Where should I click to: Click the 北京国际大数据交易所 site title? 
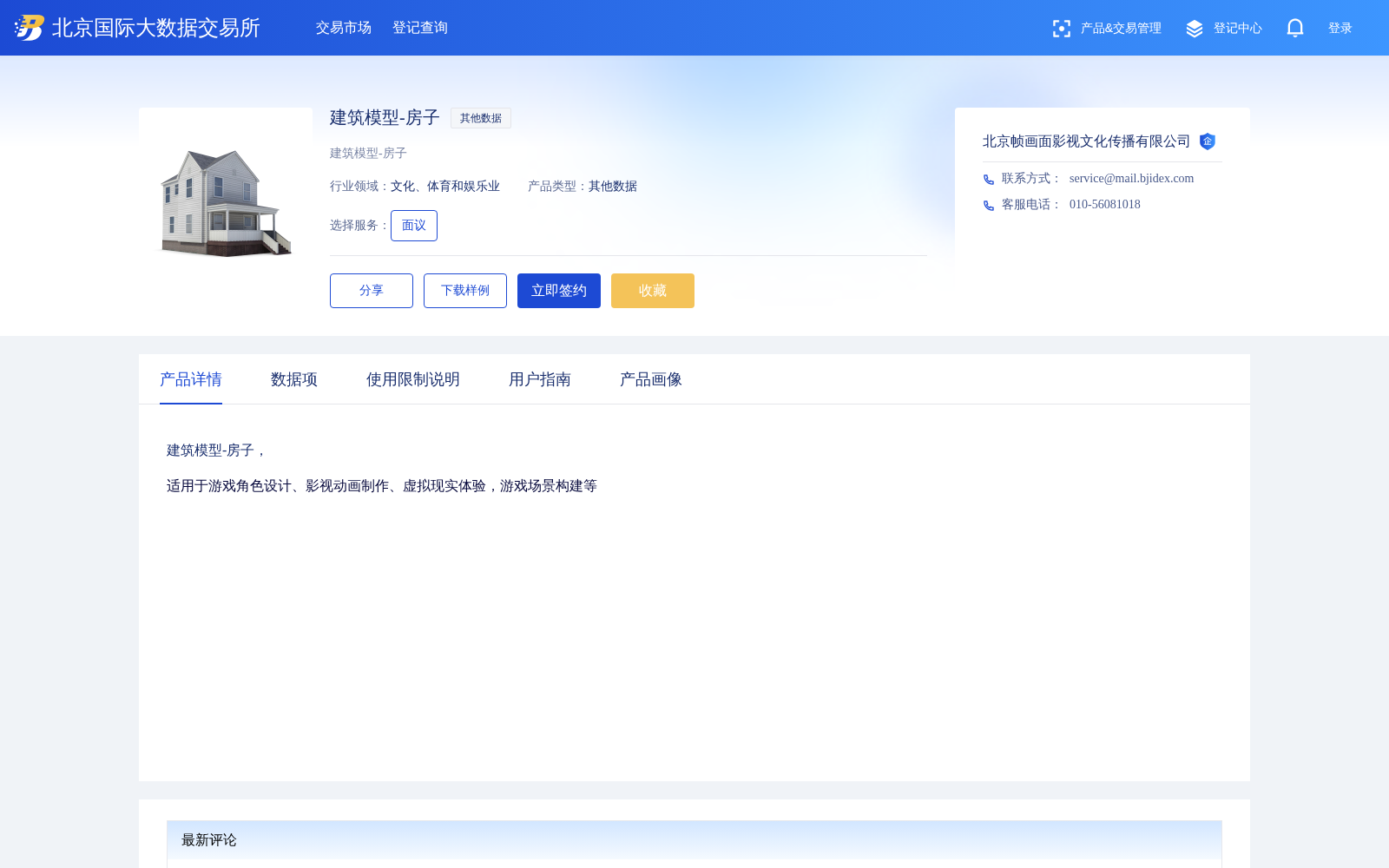point(156,28)
